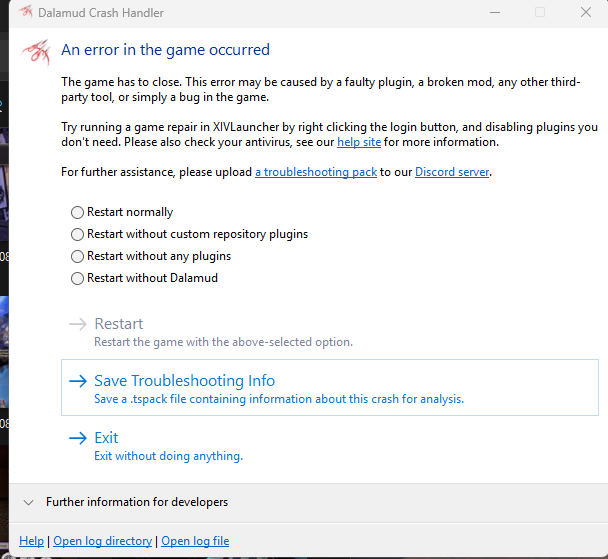
Task: Click Save Troubleshooting Info button
Action: pos(330,388)
